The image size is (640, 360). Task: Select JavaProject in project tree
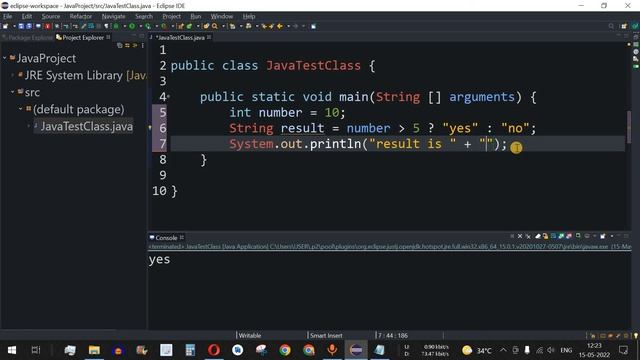tap(46, 58)
